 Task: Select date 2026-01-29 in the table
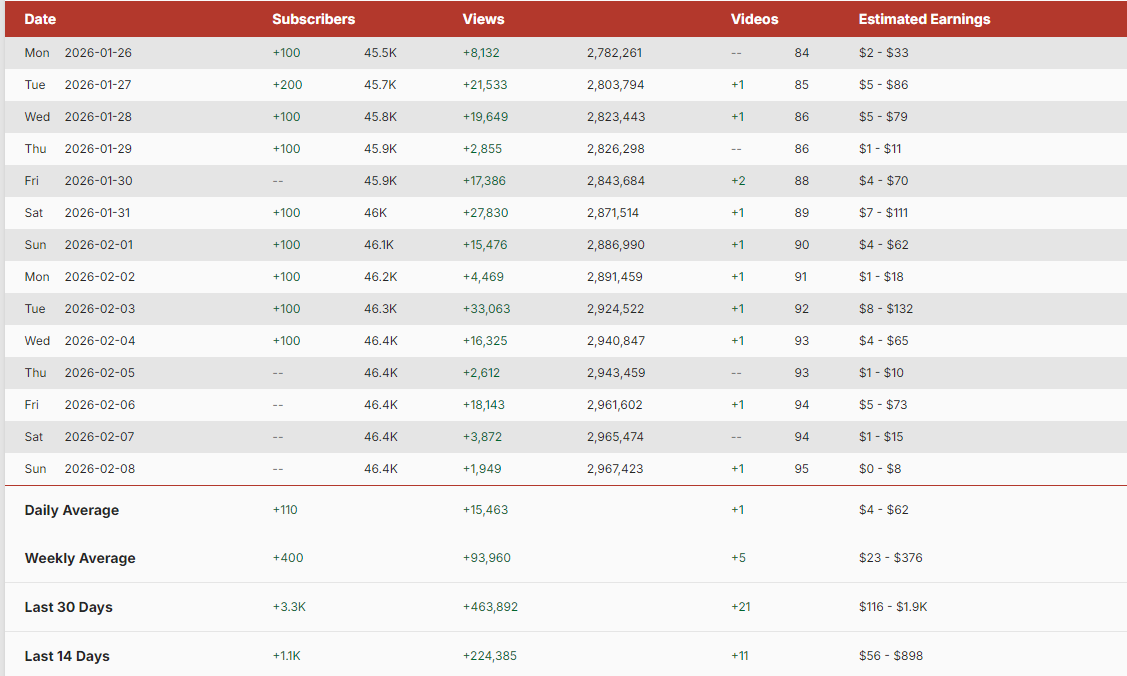pyautogui.click(x=98, y=149)
